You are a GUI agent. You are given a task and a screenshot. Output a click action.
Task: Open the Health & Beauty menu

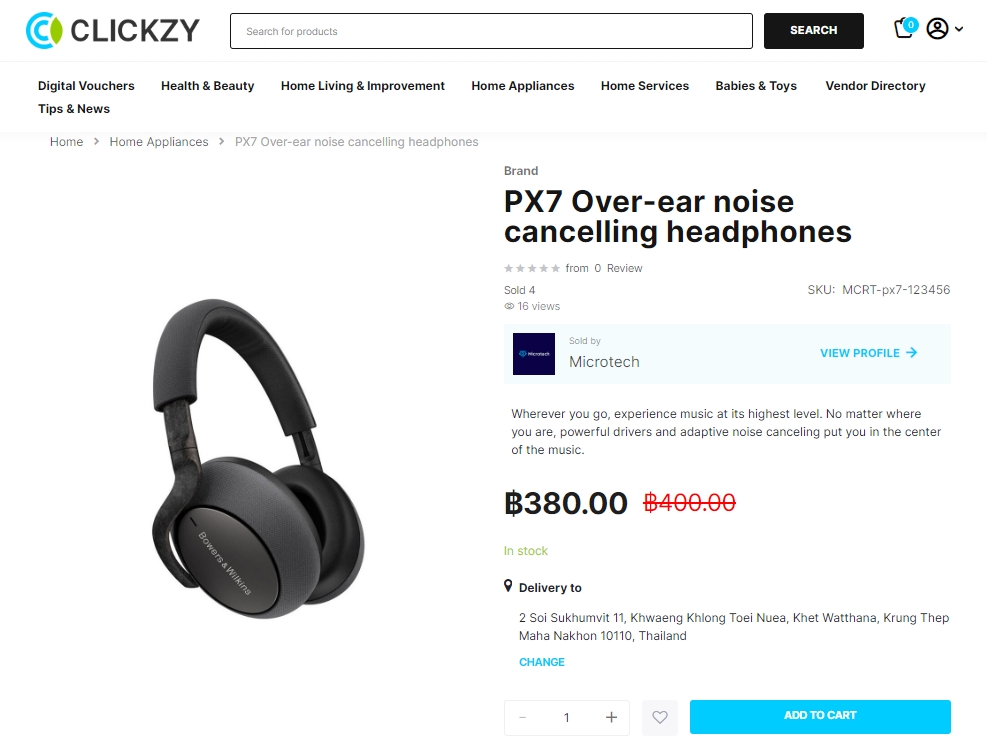pos(208,86)
